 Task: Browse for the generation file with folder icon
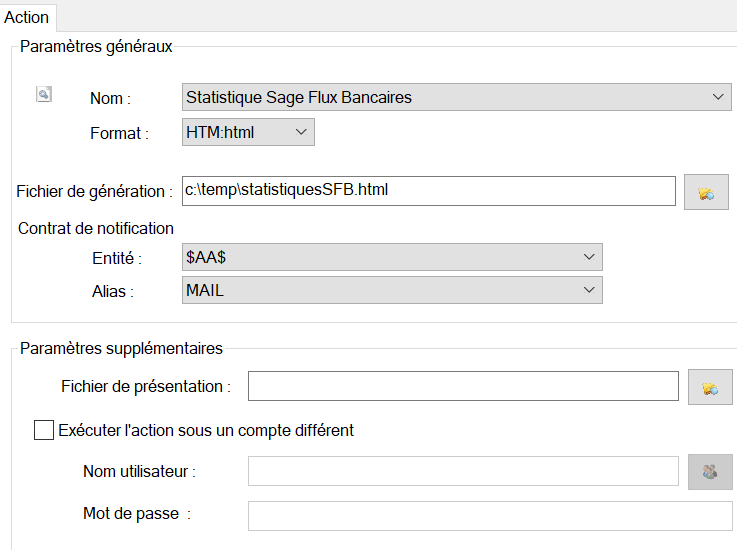[706, 192]
